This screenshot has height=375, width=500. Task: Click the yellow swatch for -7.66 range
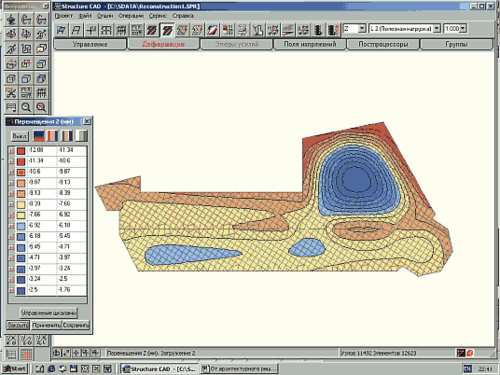[21, 215]
